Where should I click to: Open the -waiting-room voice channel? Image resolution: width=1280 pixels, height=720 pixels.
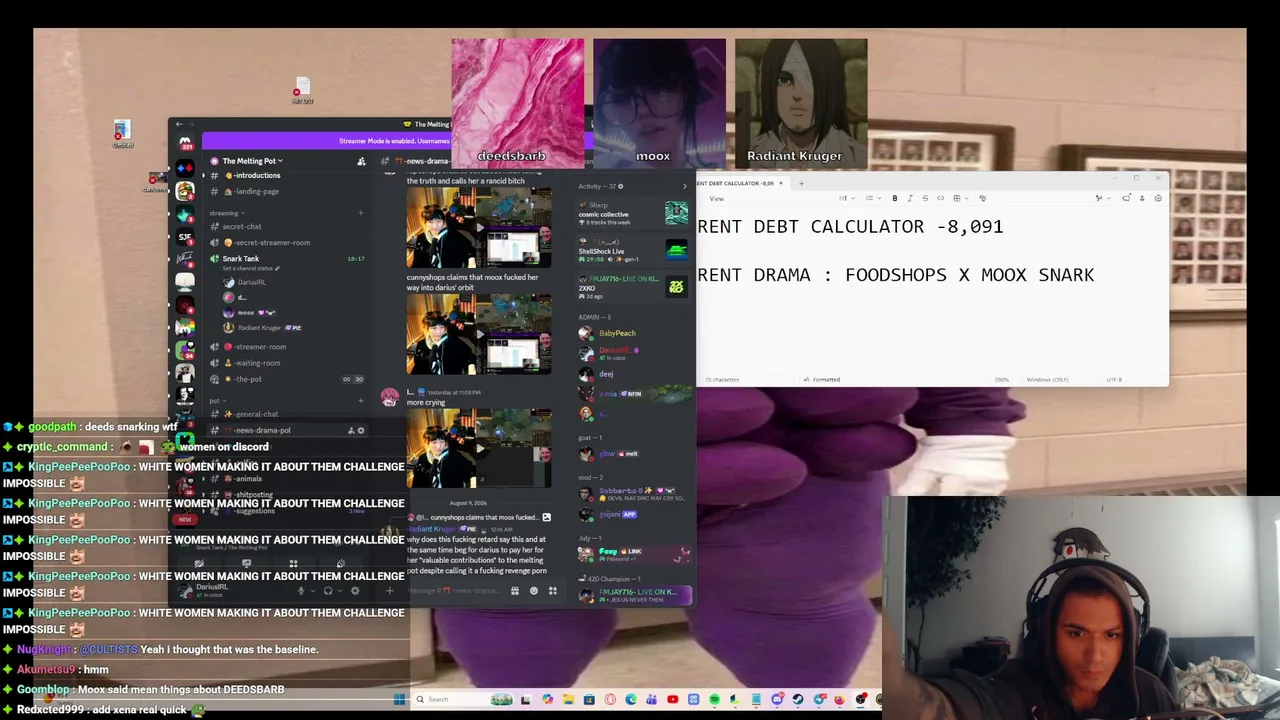click(258, 363)
